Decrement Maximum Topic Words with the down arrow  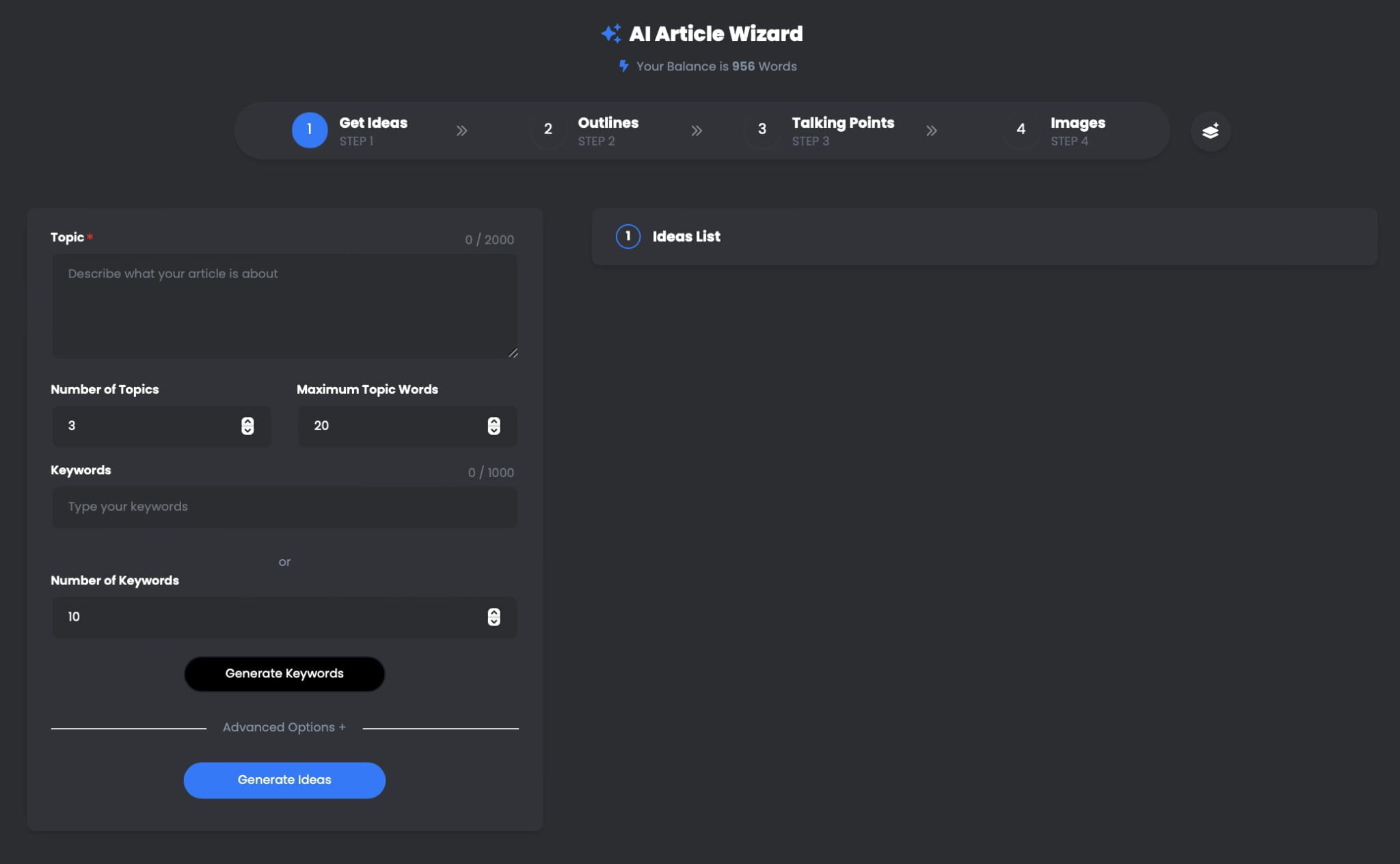pyautogui.click(x=494, y=431)
